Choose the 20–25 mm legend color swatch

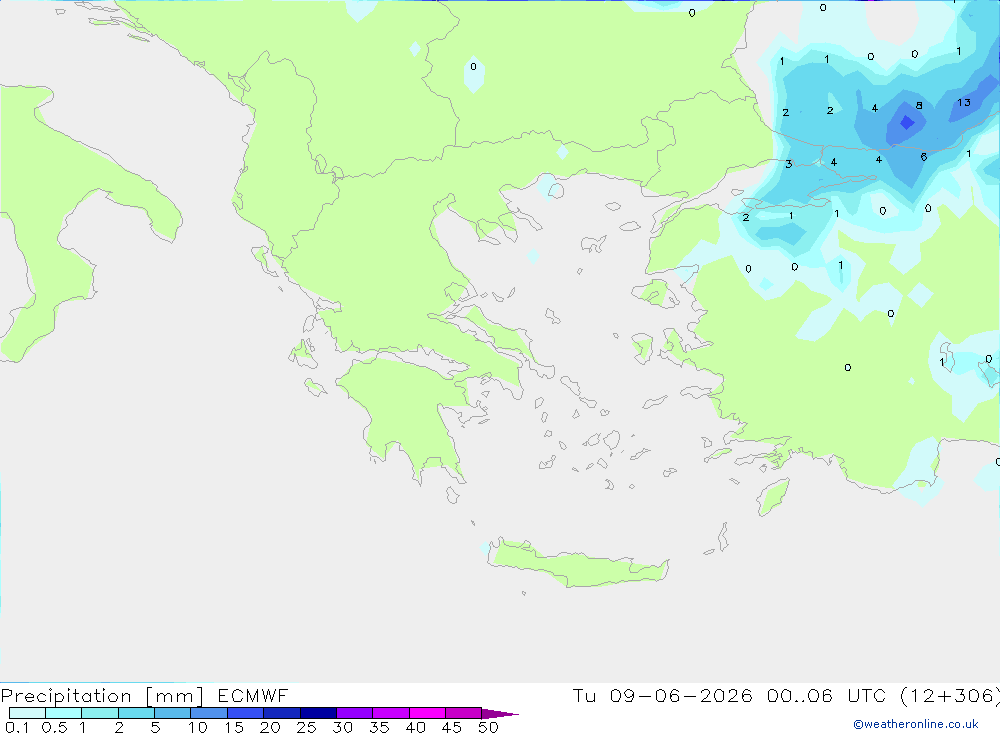pos(282,713)
